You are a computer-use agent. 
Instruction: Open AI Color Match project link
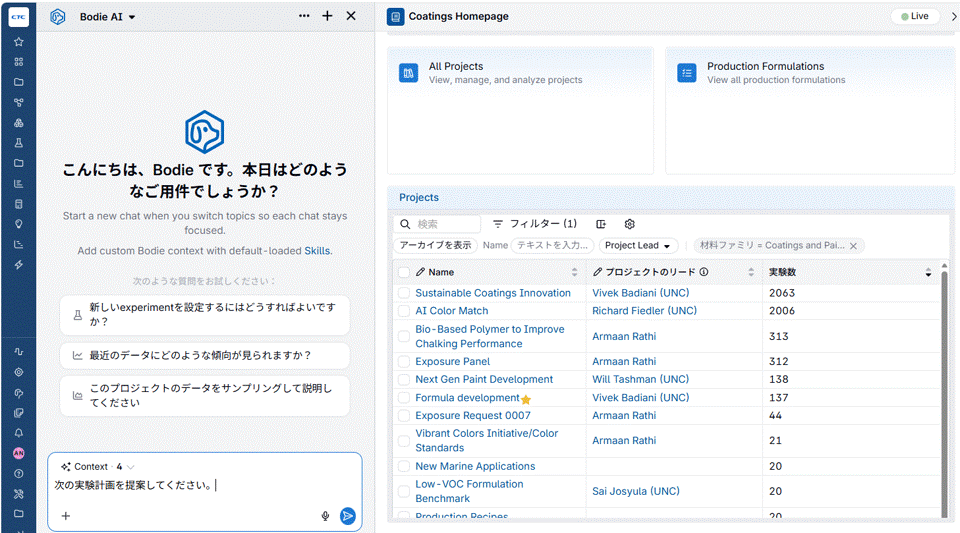tap(452, 311)
